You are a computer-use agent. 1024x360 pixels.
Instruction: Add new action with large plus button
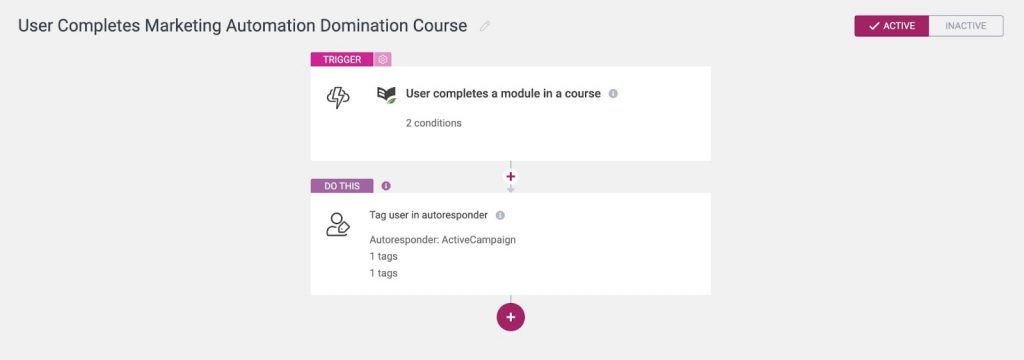pyautogui.click(x=511, y=318)
